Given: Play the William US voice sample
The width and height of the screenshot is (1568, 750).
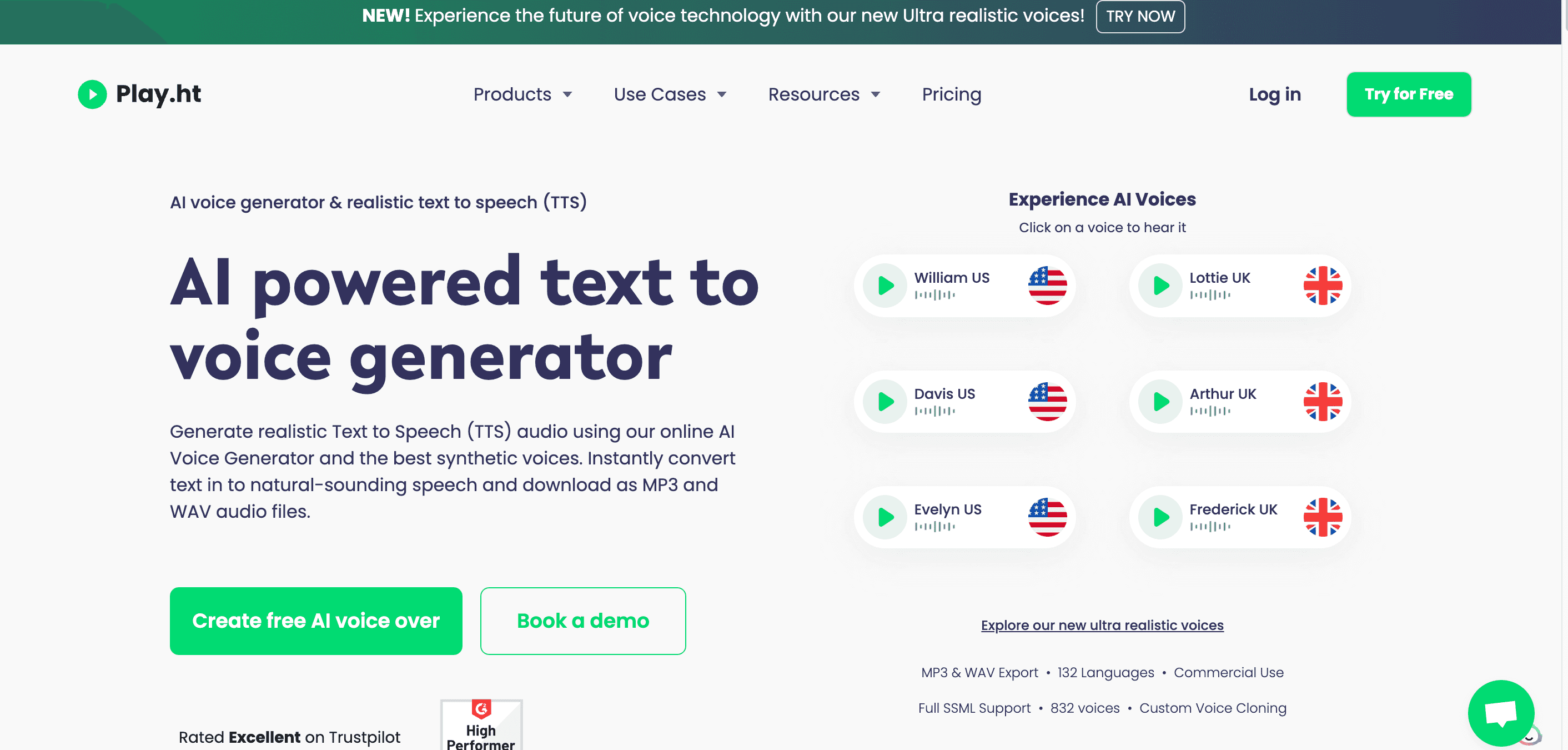Looking at the screenshot, I should click(884, 286).
